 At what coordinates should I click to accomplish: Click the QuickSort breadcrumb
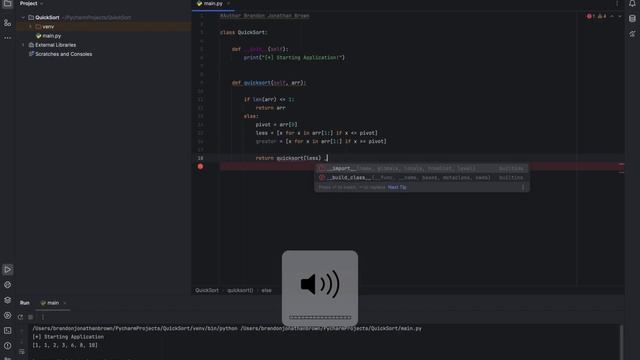pyautogui.click(x=207, y=290)
